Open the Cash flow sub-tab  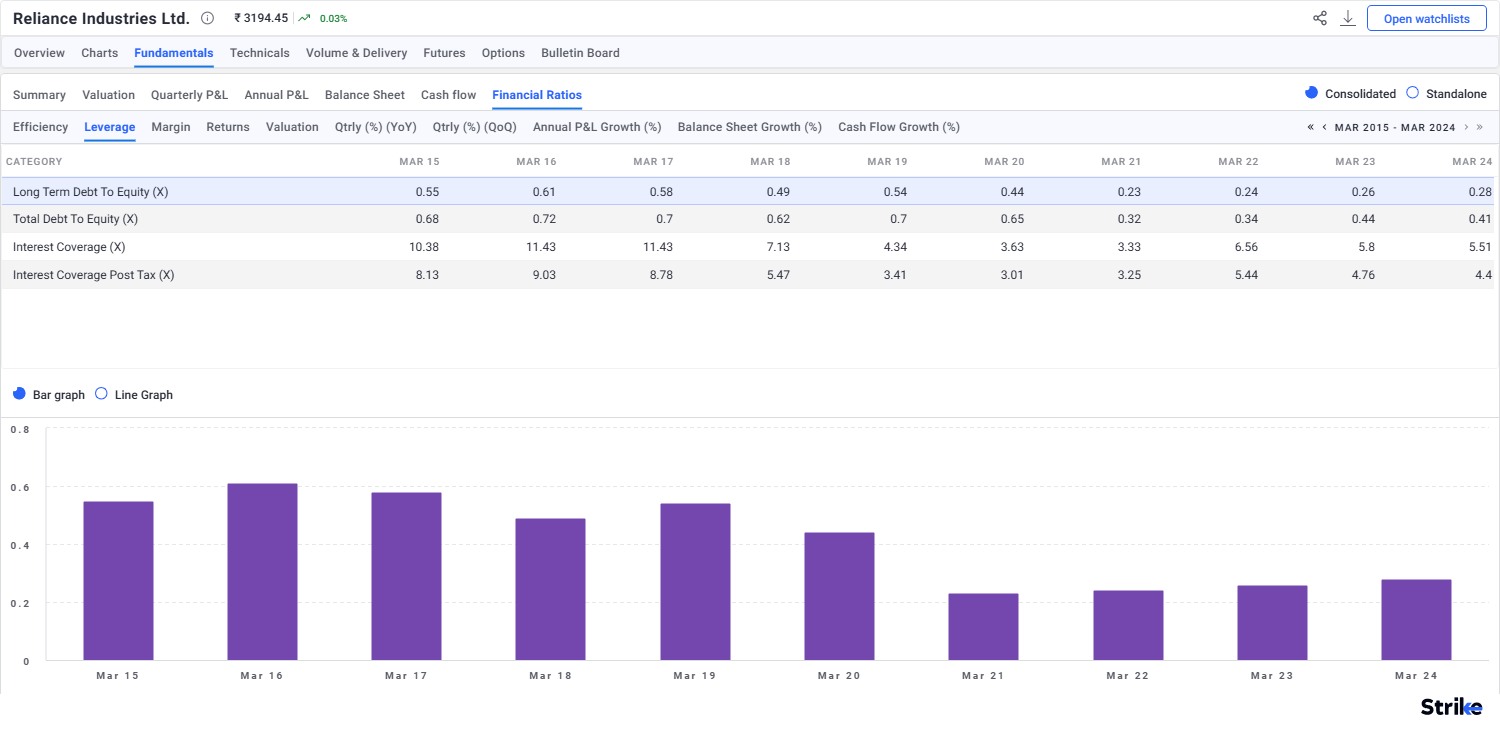448,95
